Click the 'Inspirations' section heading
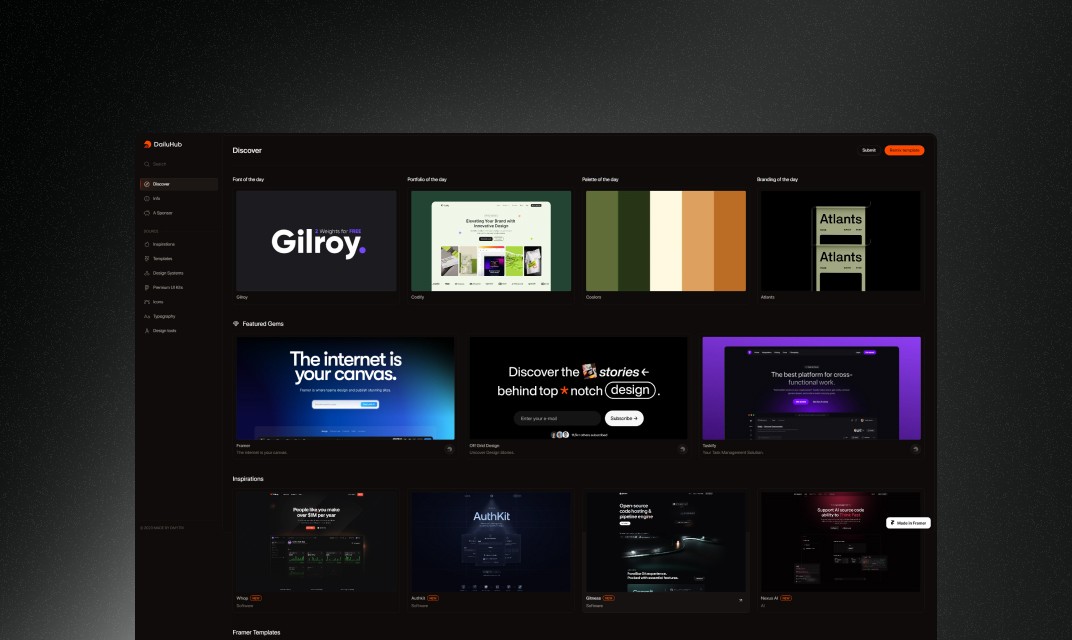 tap(248, 479)
